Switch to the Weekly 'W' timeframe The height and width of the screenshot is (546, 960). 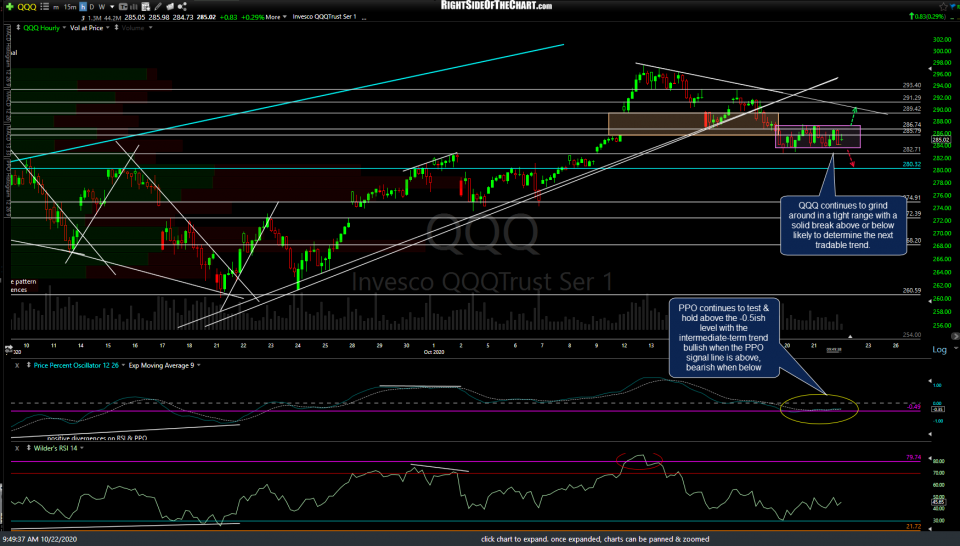tap(102, 7)
